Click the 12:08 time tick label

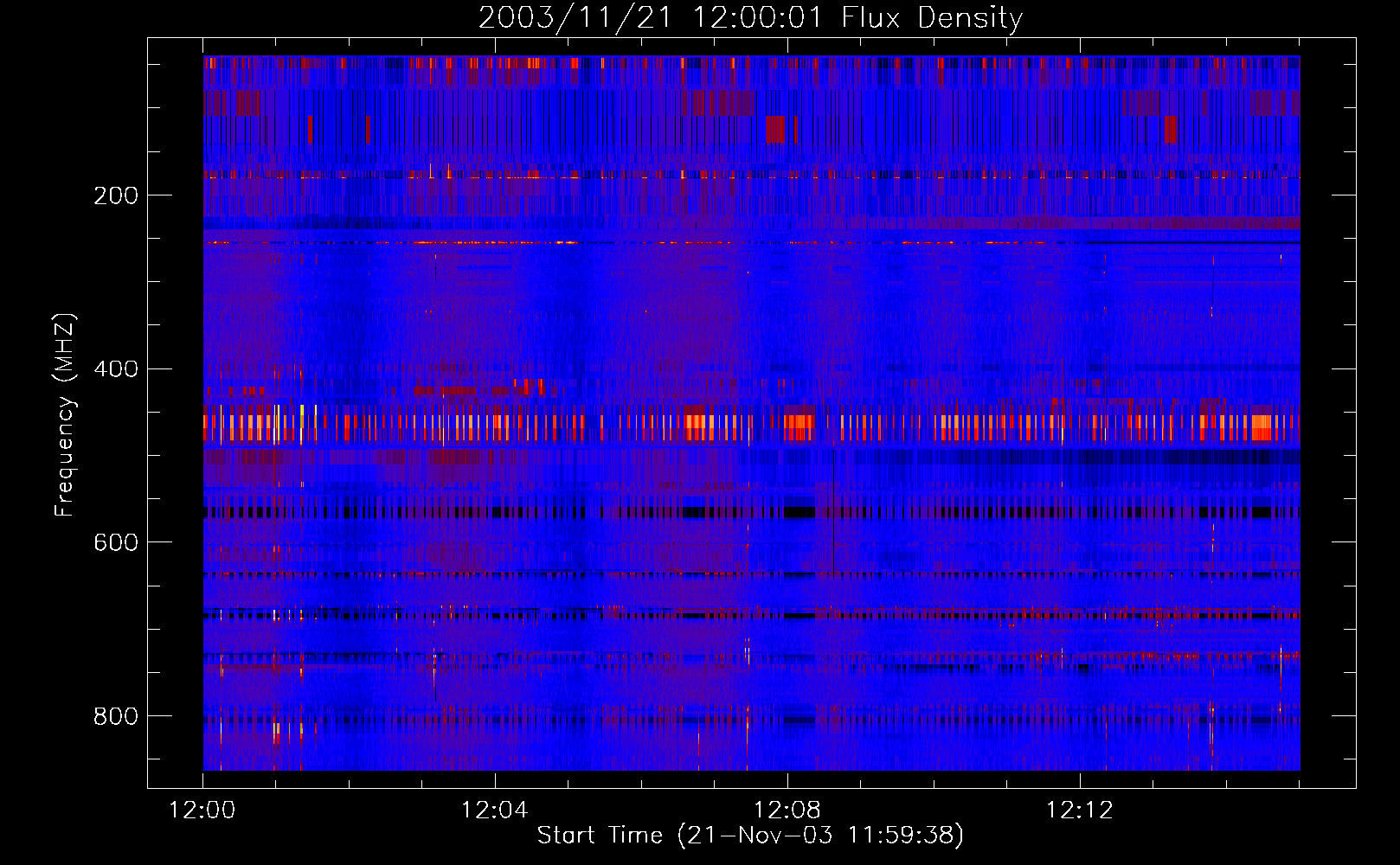click(787, 811)
